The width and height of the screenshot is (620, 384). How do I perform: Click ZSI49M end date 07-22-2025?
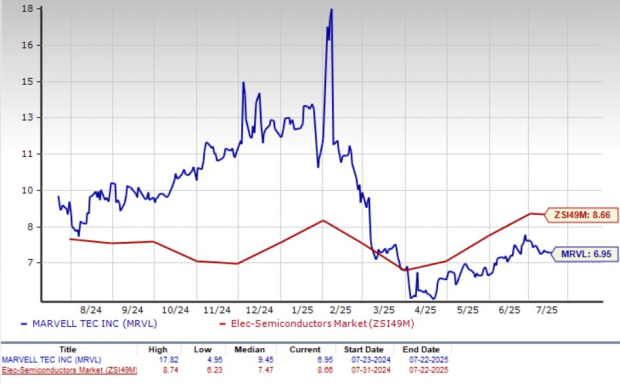[x=429, y=370]
